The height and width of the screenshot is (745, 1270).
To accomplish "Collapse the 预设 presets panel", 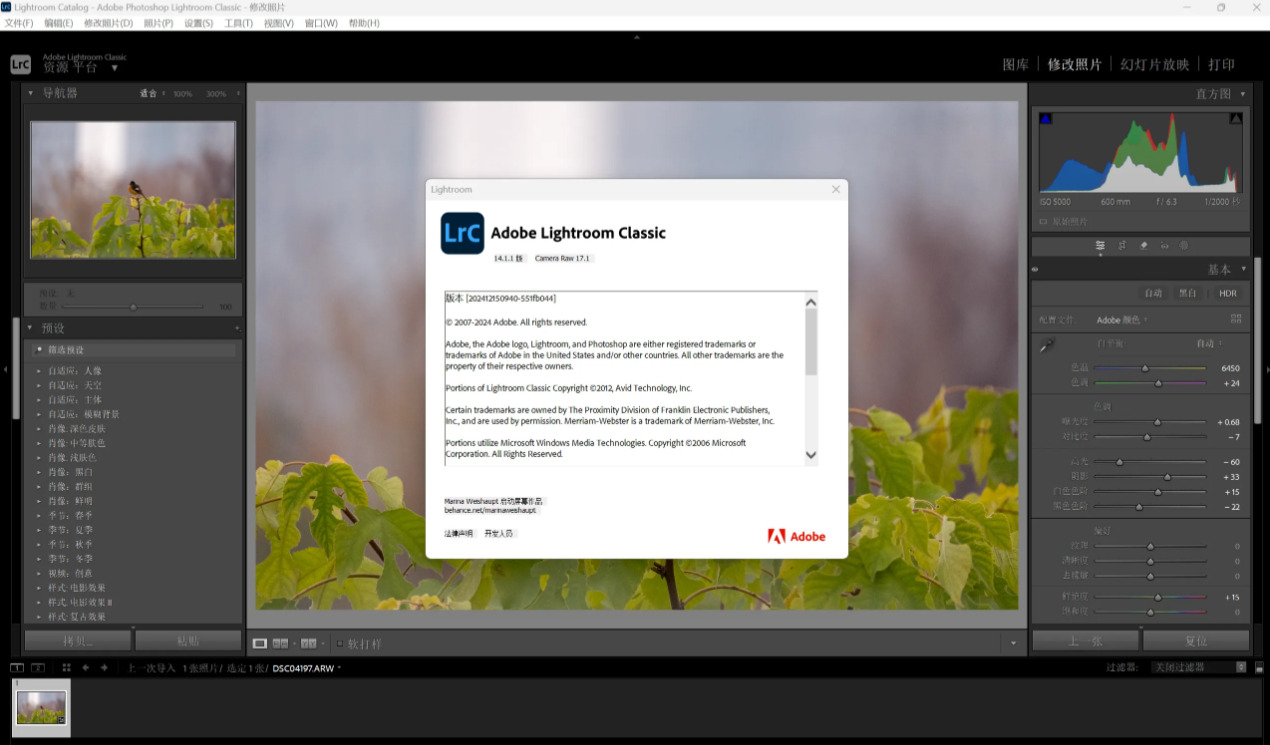I will pos(31,328).
